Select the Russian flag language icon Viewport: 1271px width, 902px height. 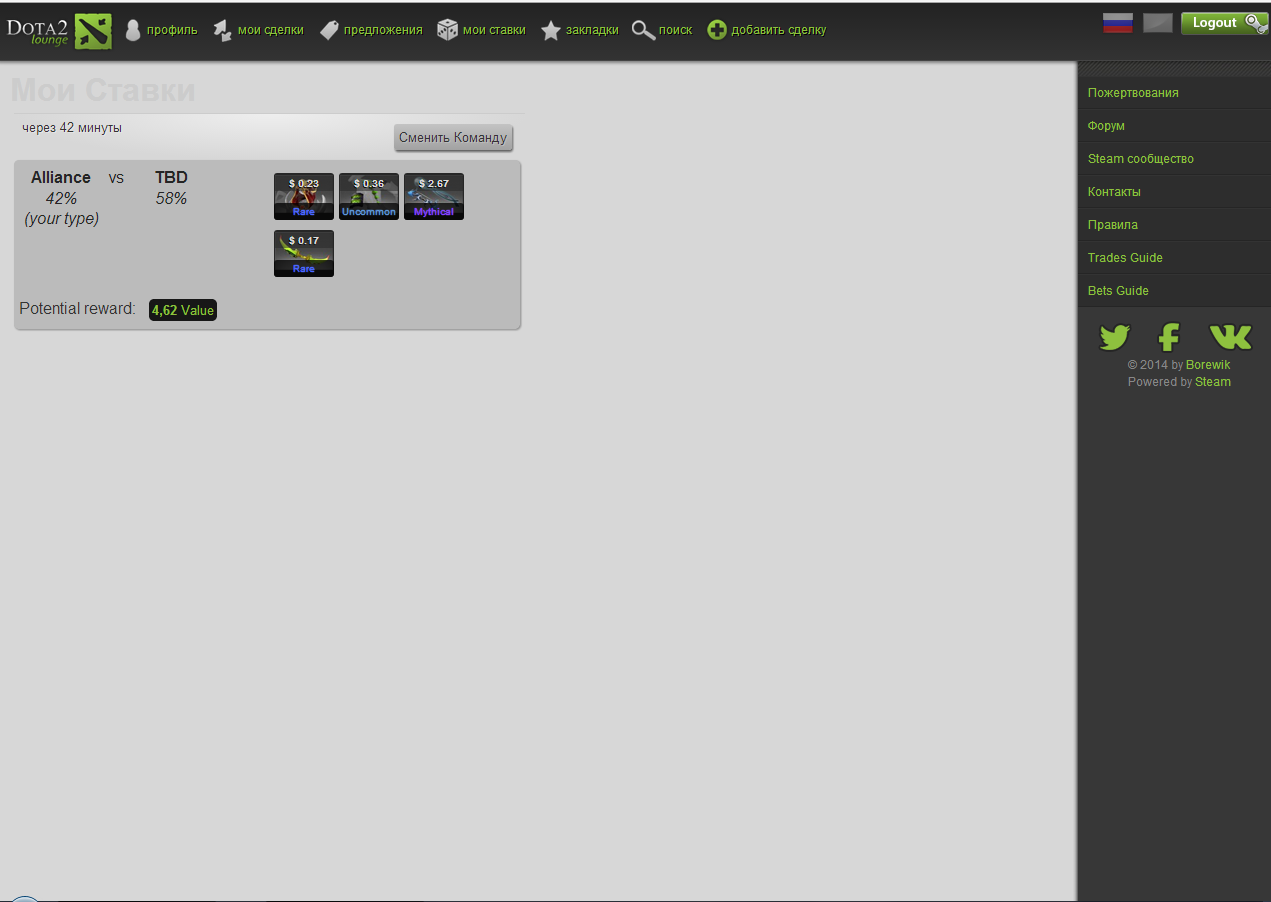[x=1117, y=23]
